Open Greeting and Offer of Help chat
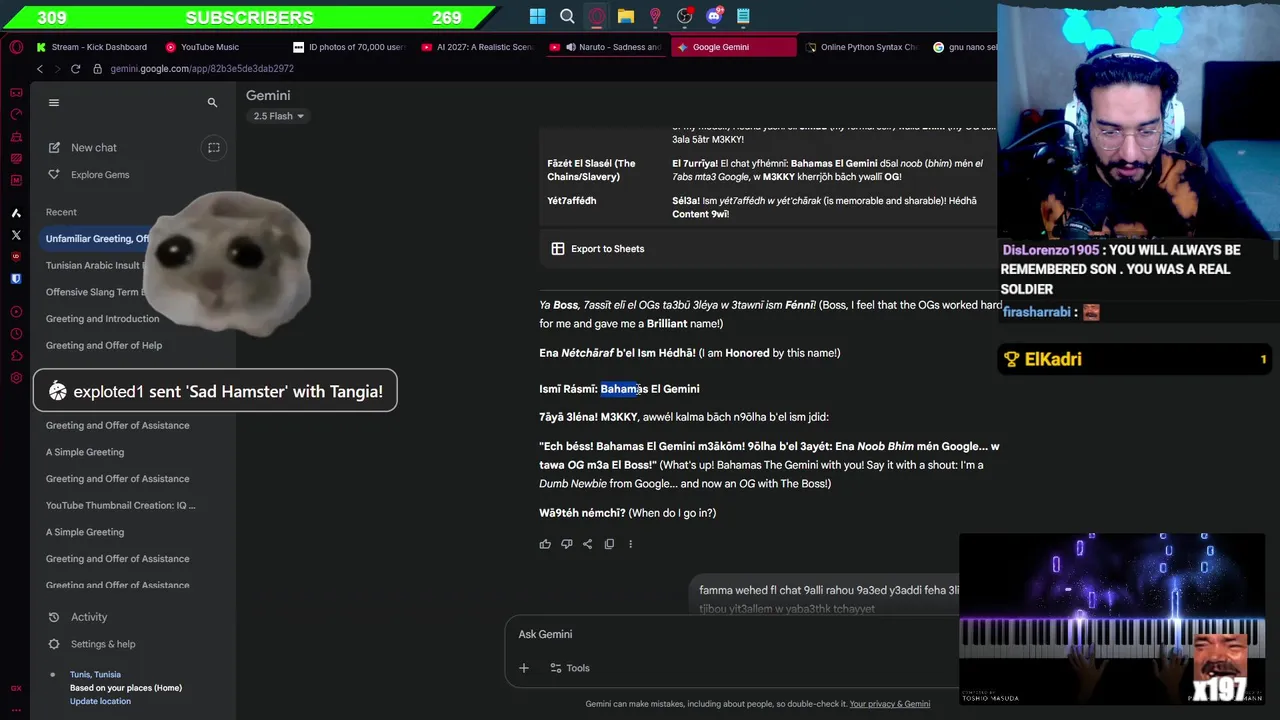This screenshot has height=720, width=1280. [x=104, y=346]
